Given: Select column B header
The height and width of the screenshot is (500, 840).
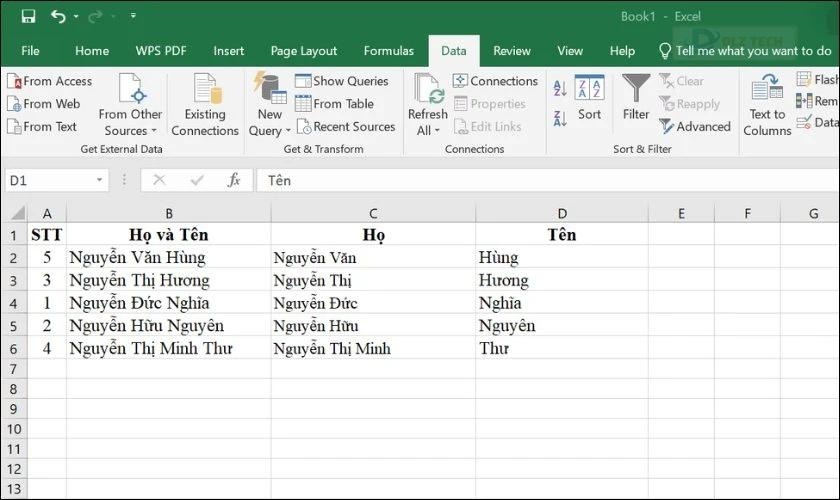Looking at the screenshot, I should 169,214.
